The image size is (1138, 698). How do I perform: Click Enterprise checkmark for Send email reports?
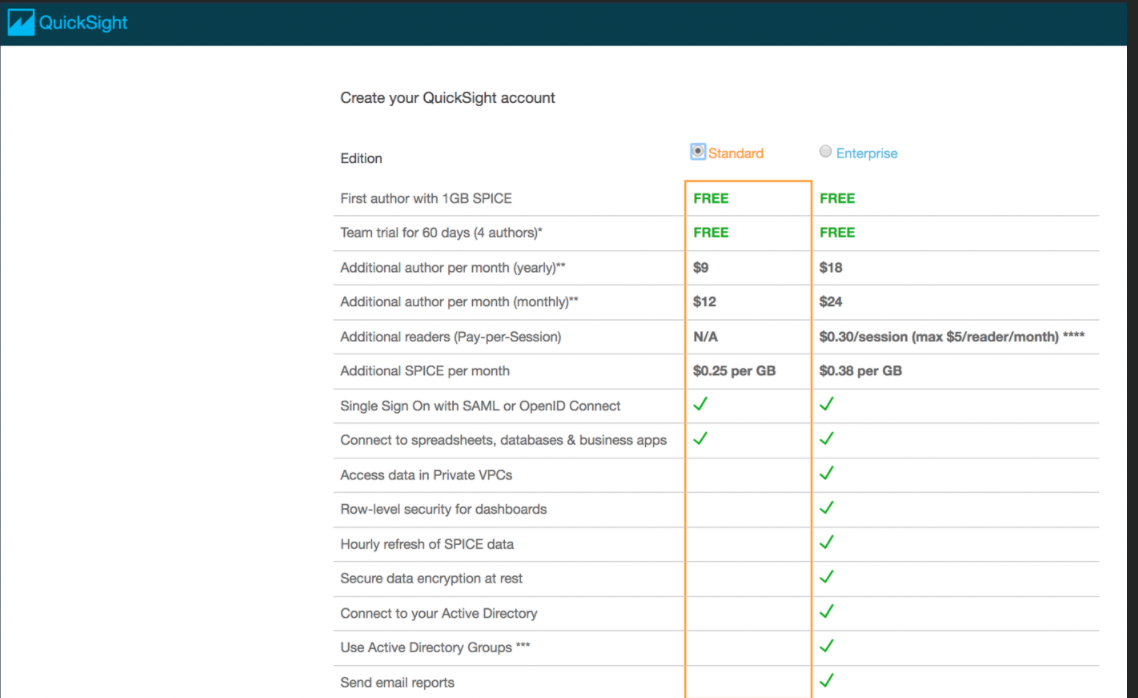827,681
